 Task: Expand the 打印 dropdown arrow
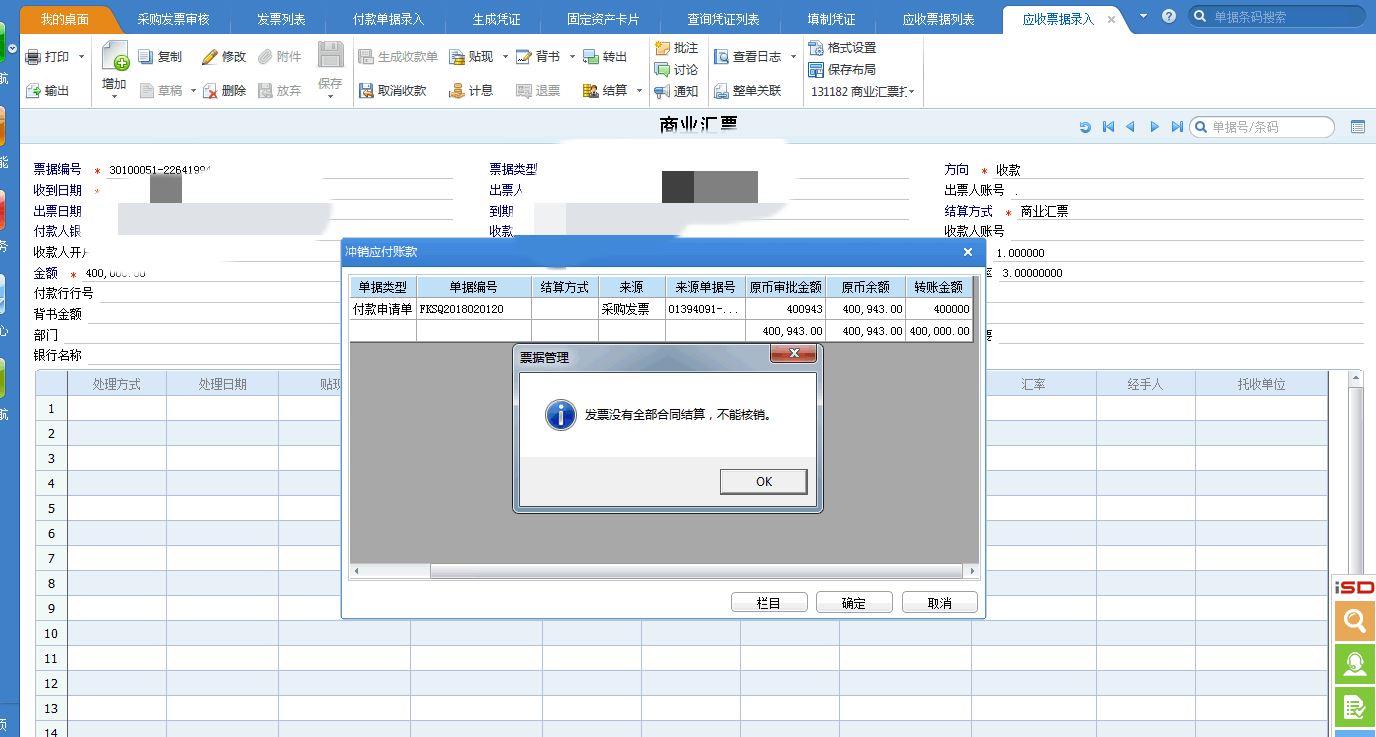(82, 57)
